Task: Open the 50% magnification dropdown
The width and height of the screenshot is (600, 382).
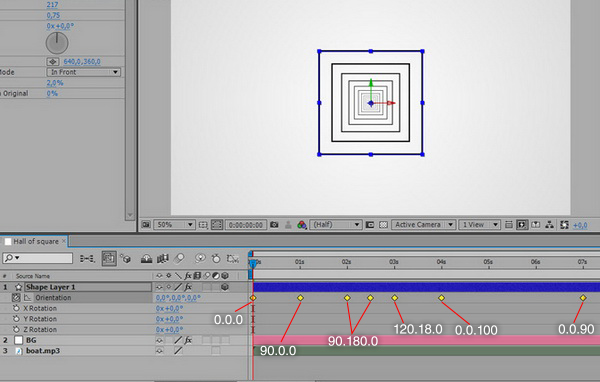Action: click(x=174, y=225)
